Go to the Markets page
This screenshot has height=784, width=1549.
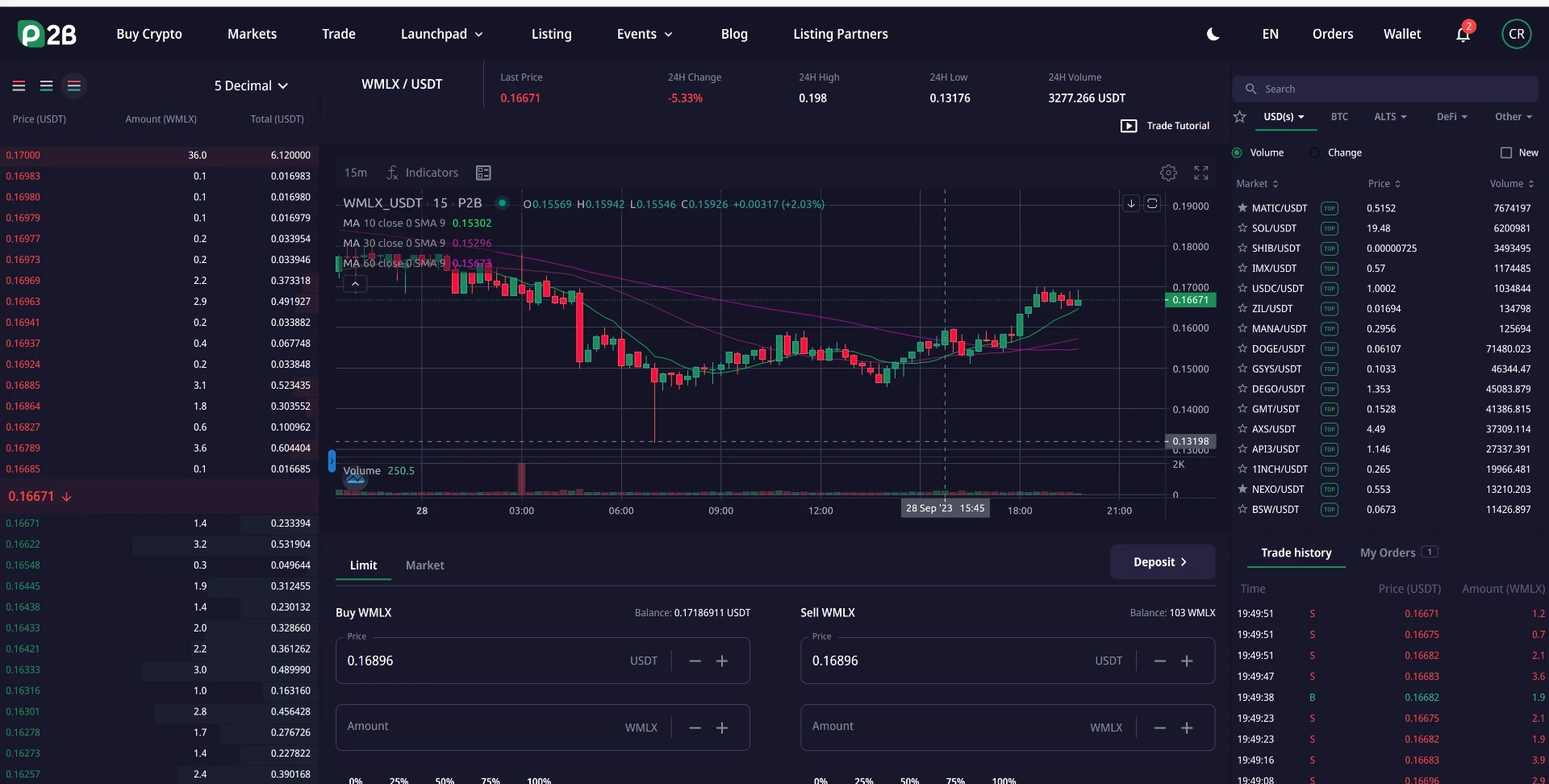[252, 34]
